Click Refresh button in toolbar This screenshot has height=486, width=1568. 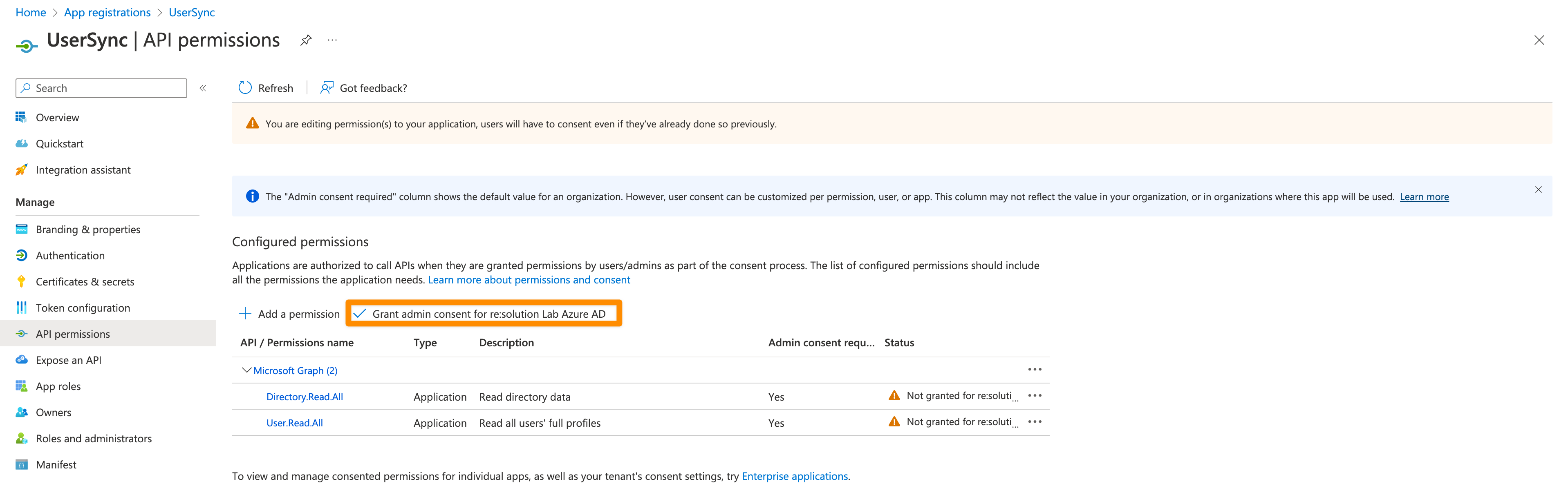pyautogui.click(x=266, y=88)
